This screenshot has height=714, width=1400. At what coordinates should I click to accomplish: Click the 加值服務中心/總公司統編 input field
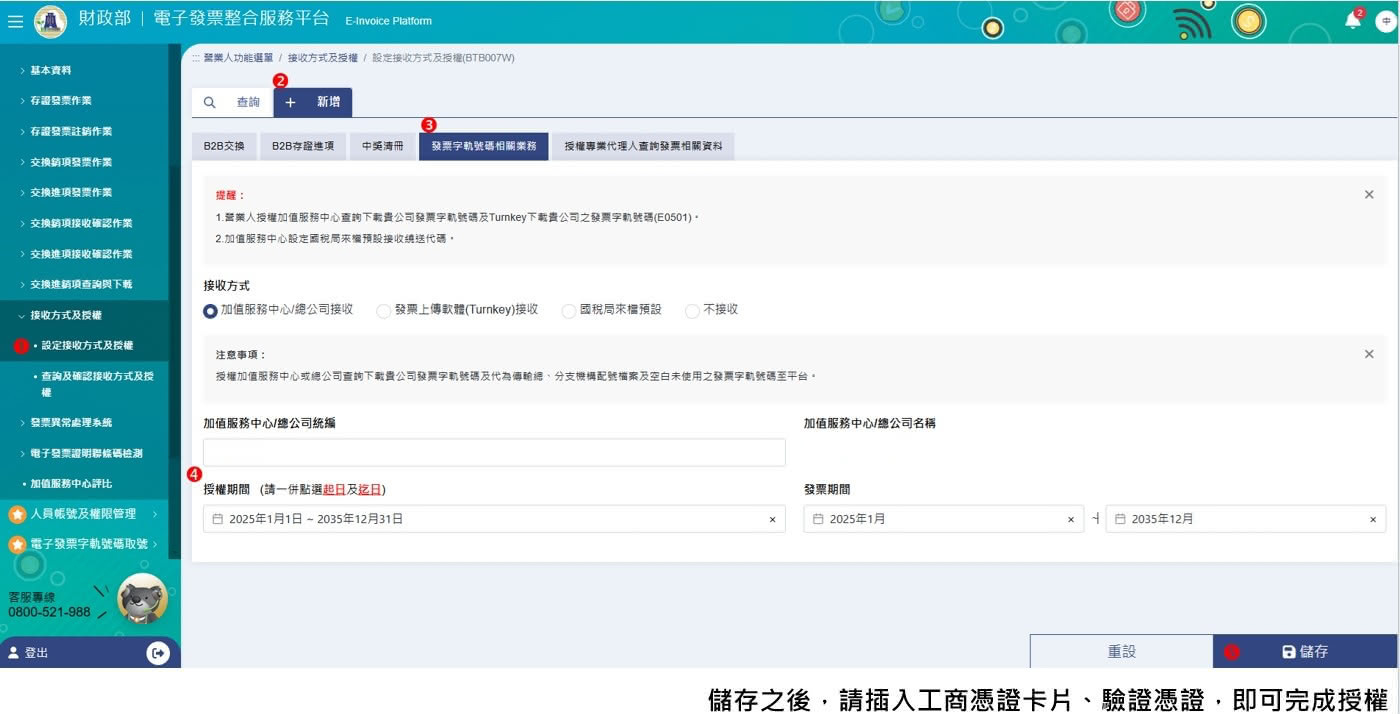coord(494,452)
